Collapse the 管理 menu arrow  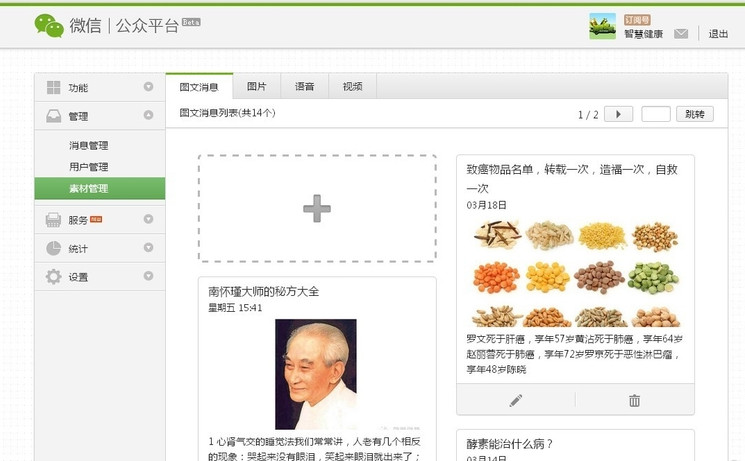pyautogui.click(x=148, y=115)
